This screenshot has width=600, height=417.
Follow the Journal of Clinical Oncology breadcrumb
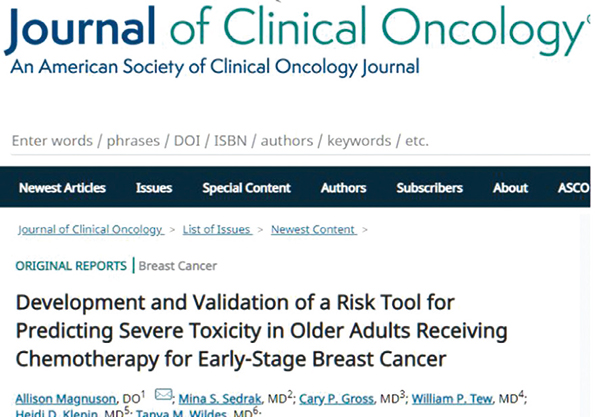[91, 230]
